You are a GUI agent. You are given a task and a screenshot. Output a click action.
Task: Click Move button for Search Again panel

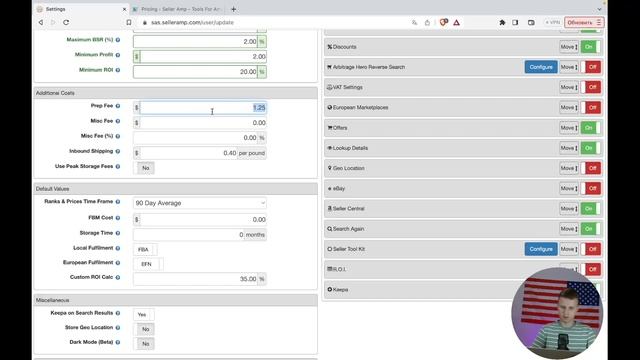click(x=569, y=229)
